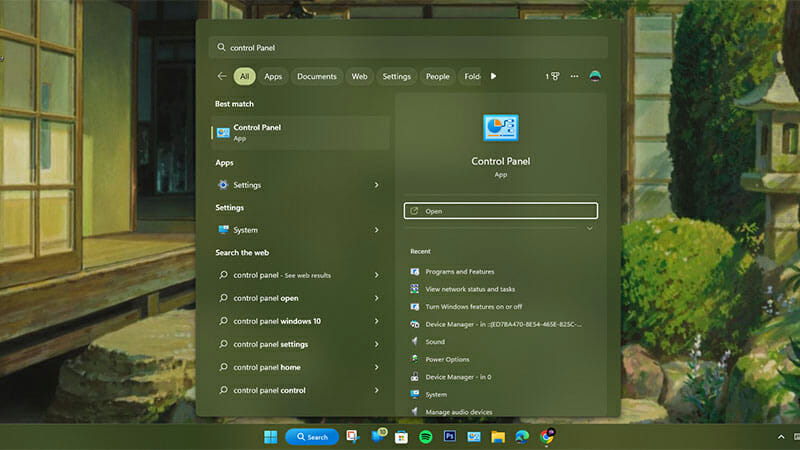Select the Documents filter tab
Viewport: 800px width, 450px height.
click(316, 76)
